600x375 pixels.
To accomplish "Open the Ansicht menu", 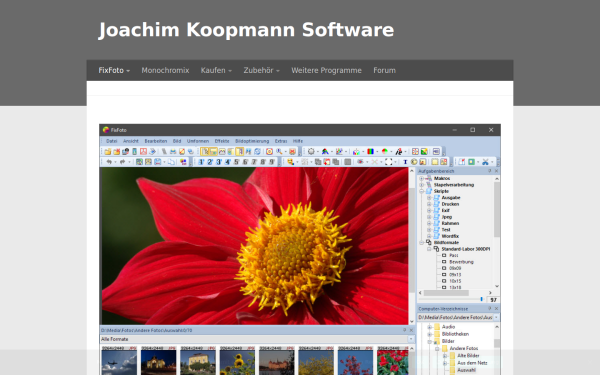I will [131, 141].
